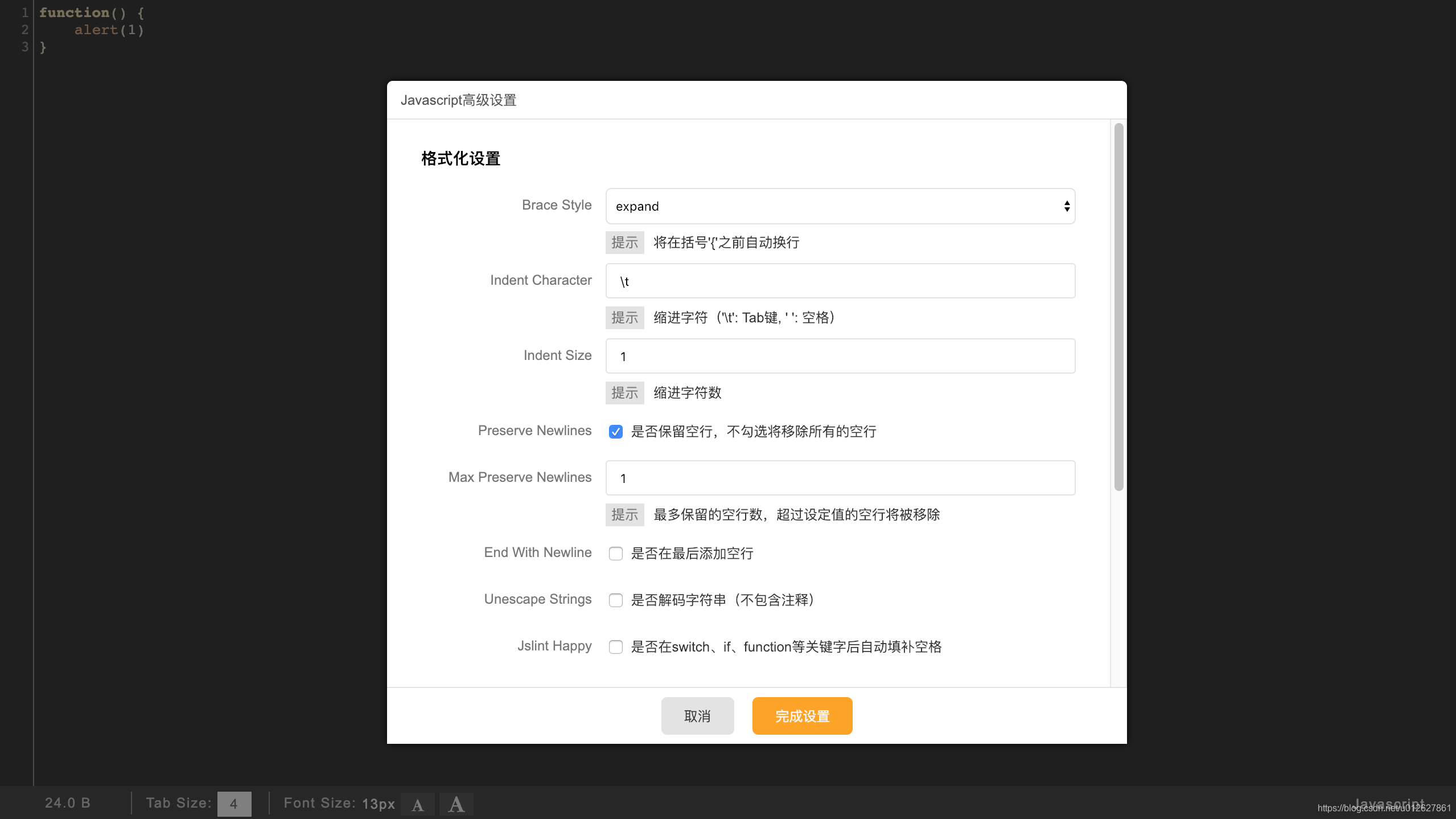
Task: Click the 提示 tag under Indent Character
Action: coord(624,318)
